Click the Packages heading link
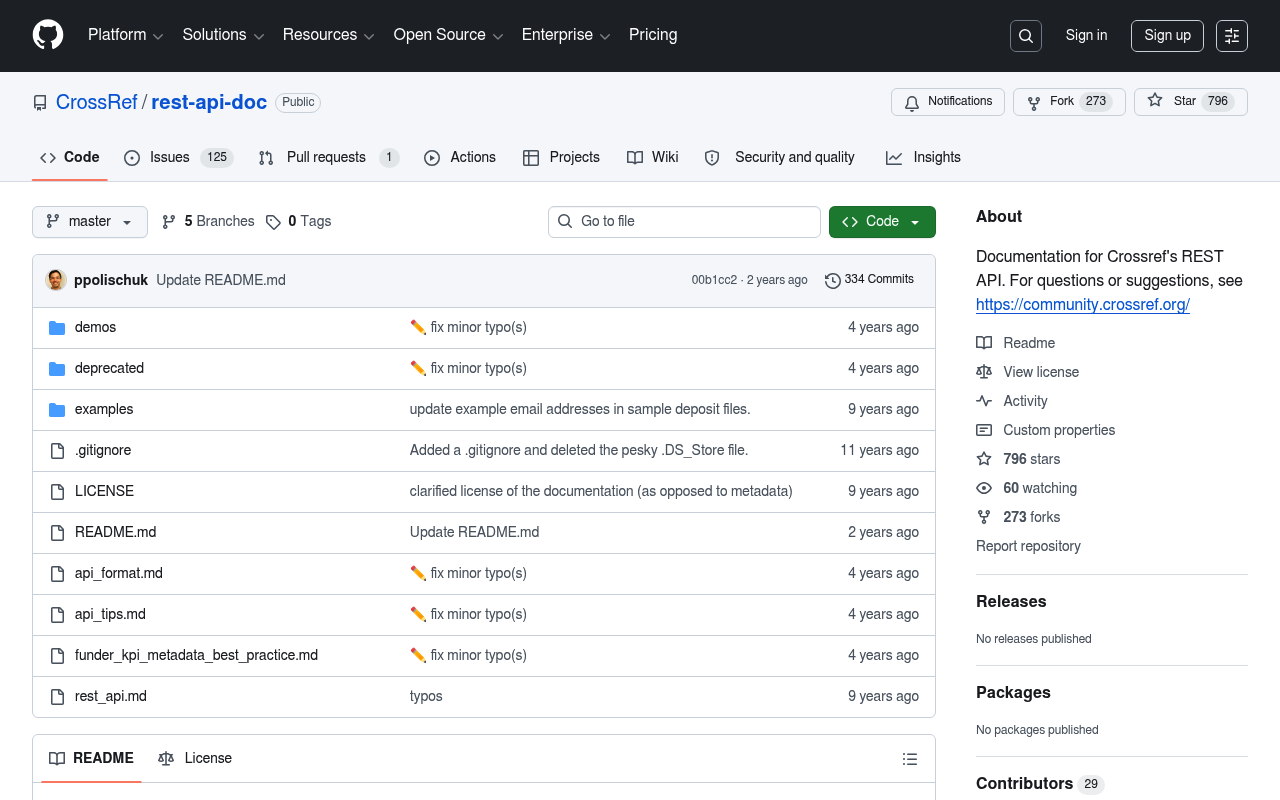This screenshot has height=800, width=1280. pos(1013,692)
